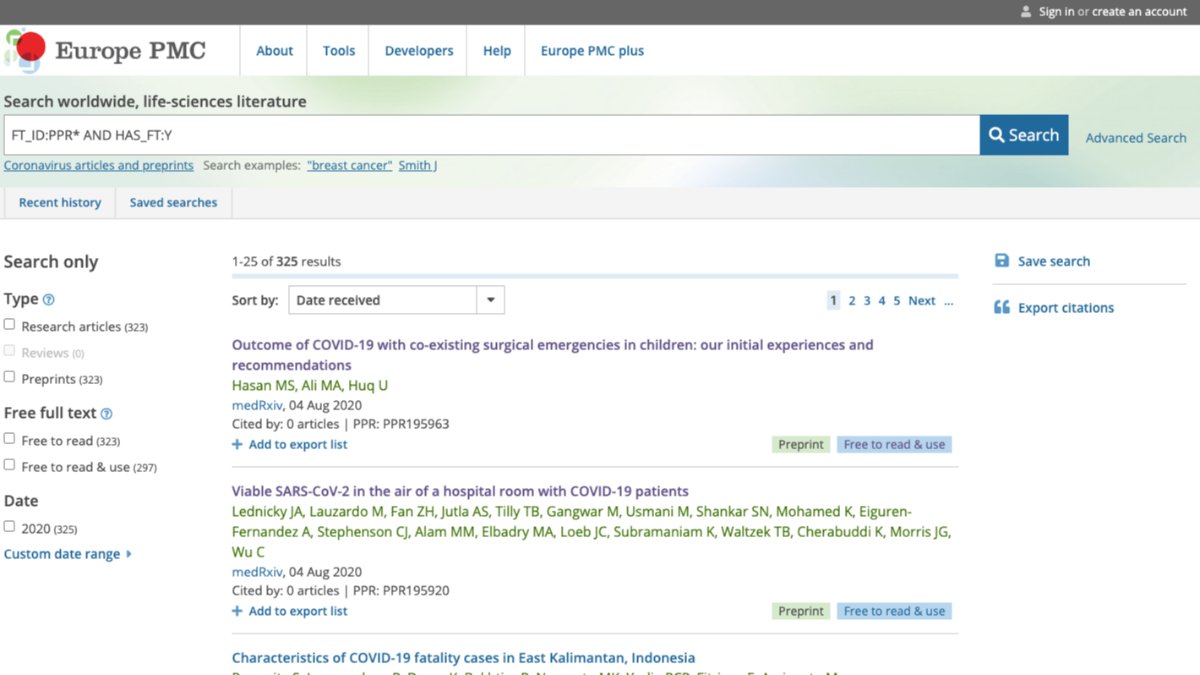Click Save search link
Image resolution: width=1200 pixels, height=675 pixels.
click(1054, 261)
